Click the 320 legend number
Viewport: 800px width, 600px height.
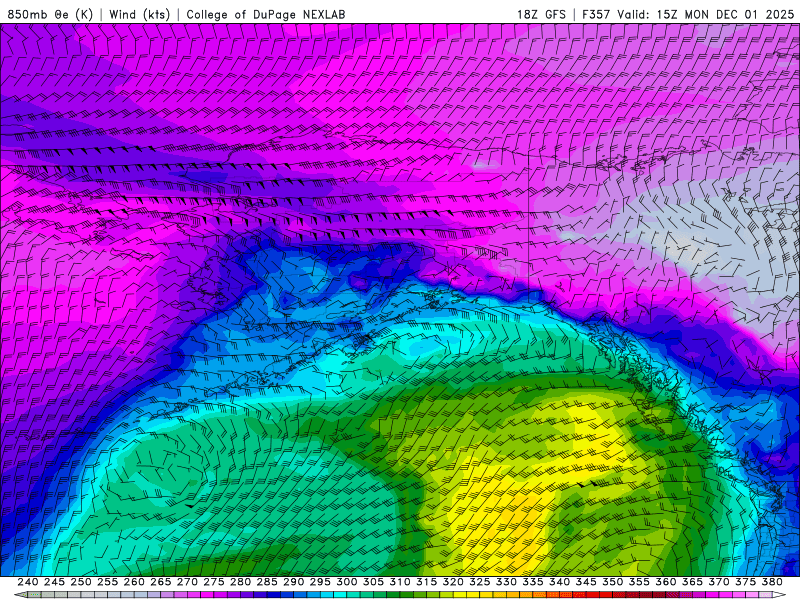point(453,582)
